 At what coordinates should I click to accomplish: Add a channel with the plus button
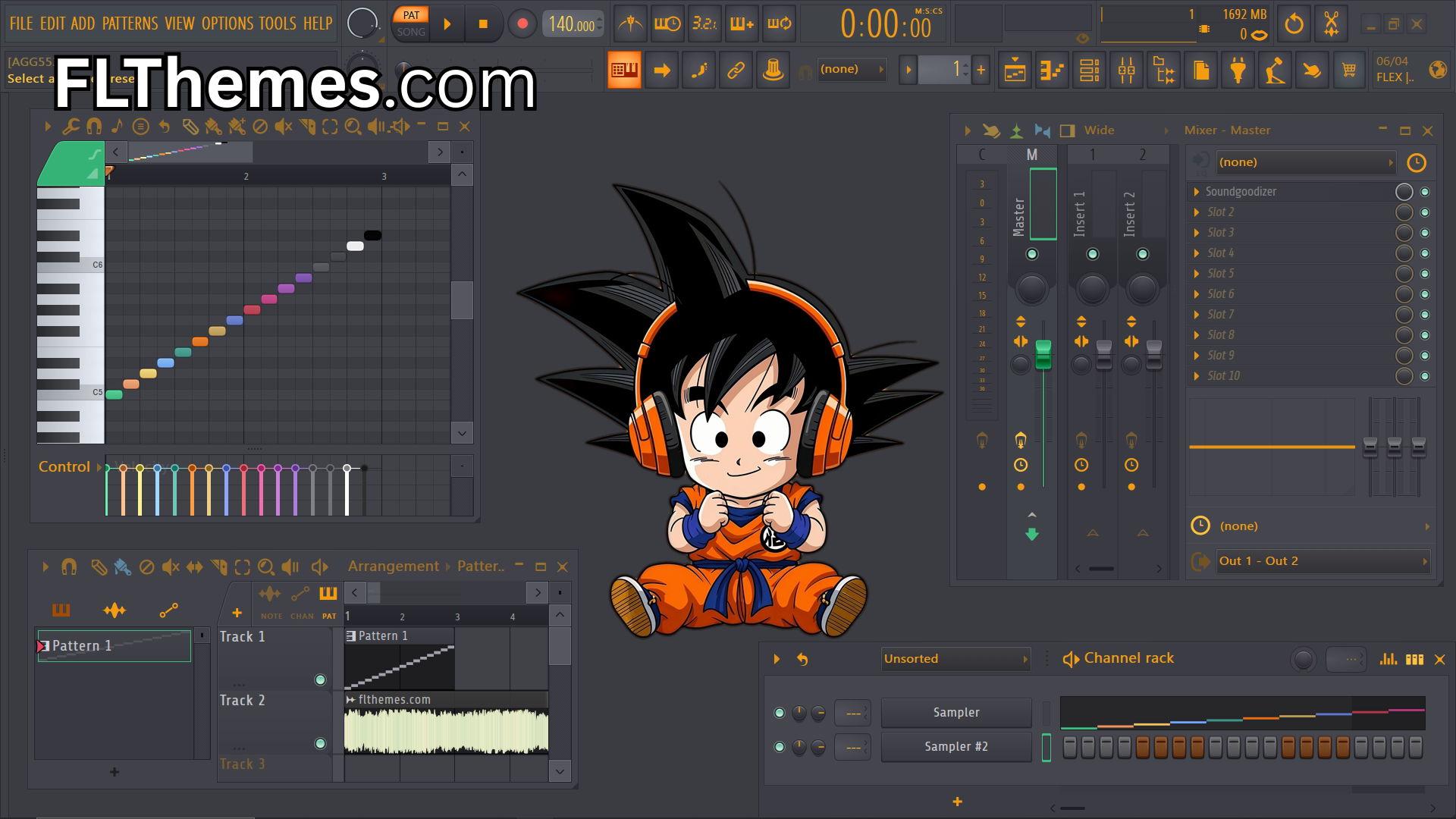(957, 802)
